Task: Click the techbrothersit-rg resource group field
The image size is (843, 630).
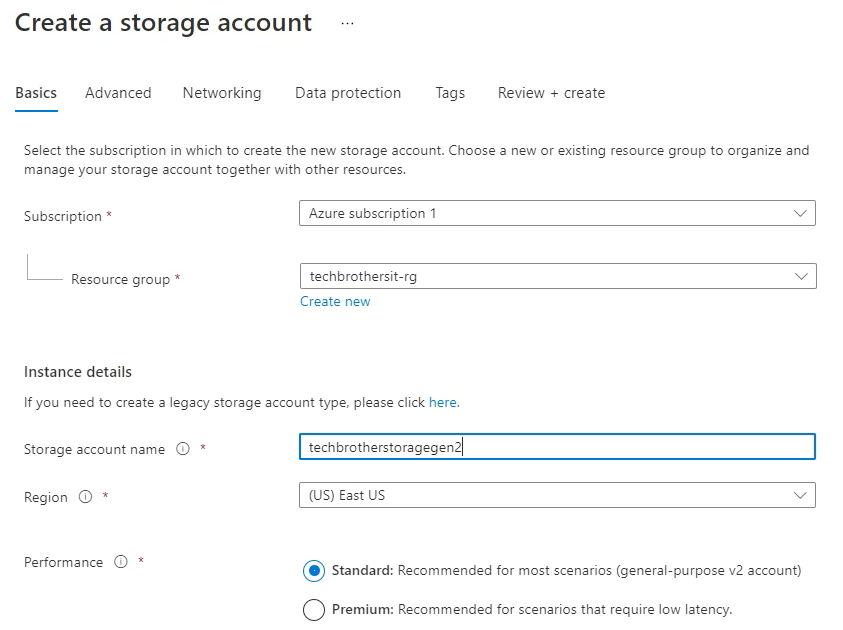Action: pyautogui.click(x=557, y=277)
